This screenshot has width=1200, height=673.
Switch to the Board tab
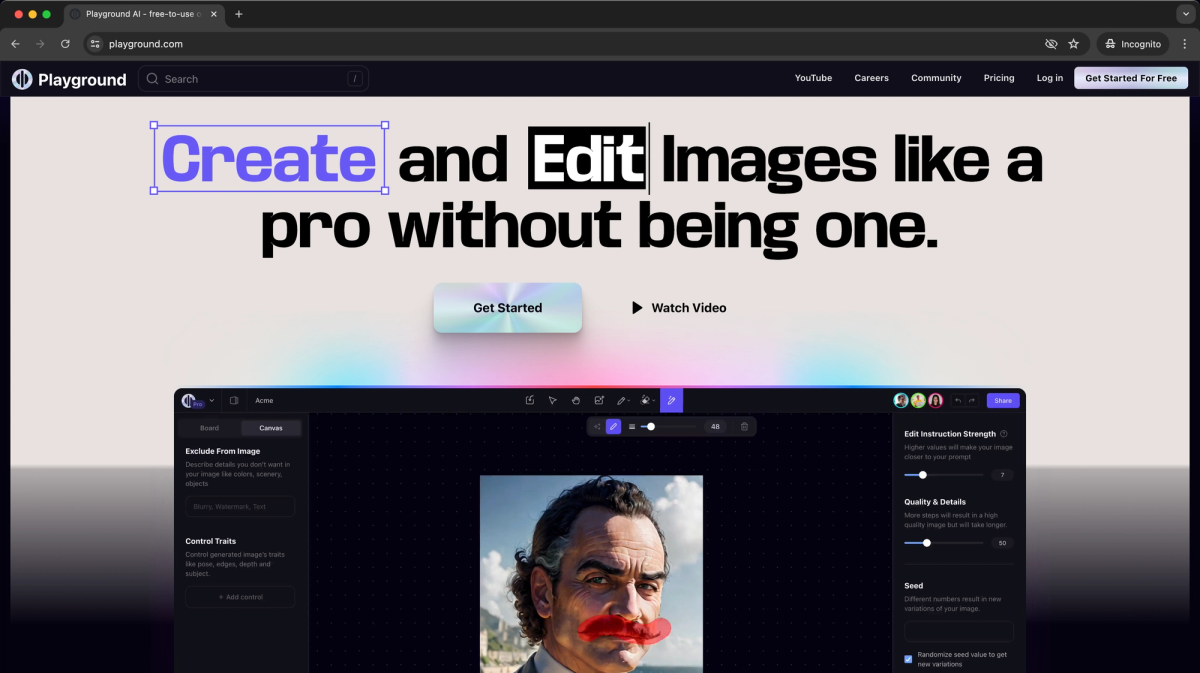coord(209,428)
